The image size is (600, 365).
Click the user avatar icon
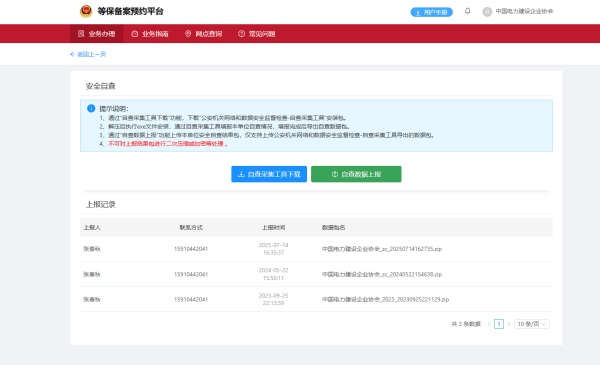pyautogui.click(x=487, y=12)
